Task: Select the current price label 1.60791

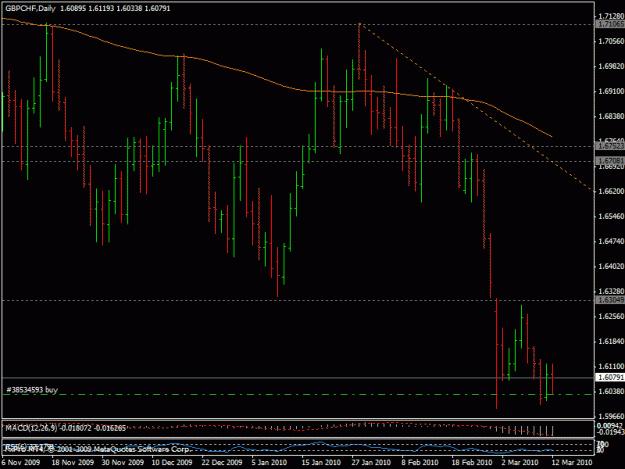Action: click(x=610, y=377)
